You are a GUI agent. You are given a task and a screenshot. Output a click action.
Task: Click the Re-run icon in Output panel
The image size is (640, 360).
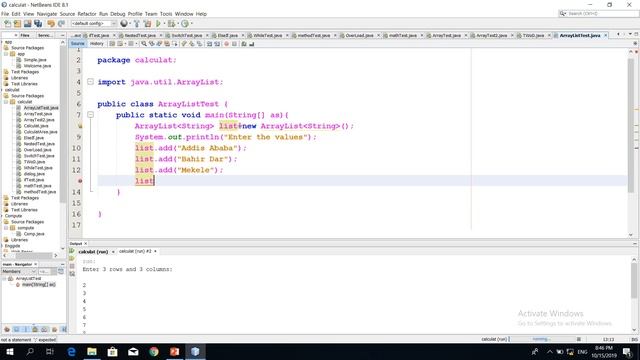(x=72, y=251)
